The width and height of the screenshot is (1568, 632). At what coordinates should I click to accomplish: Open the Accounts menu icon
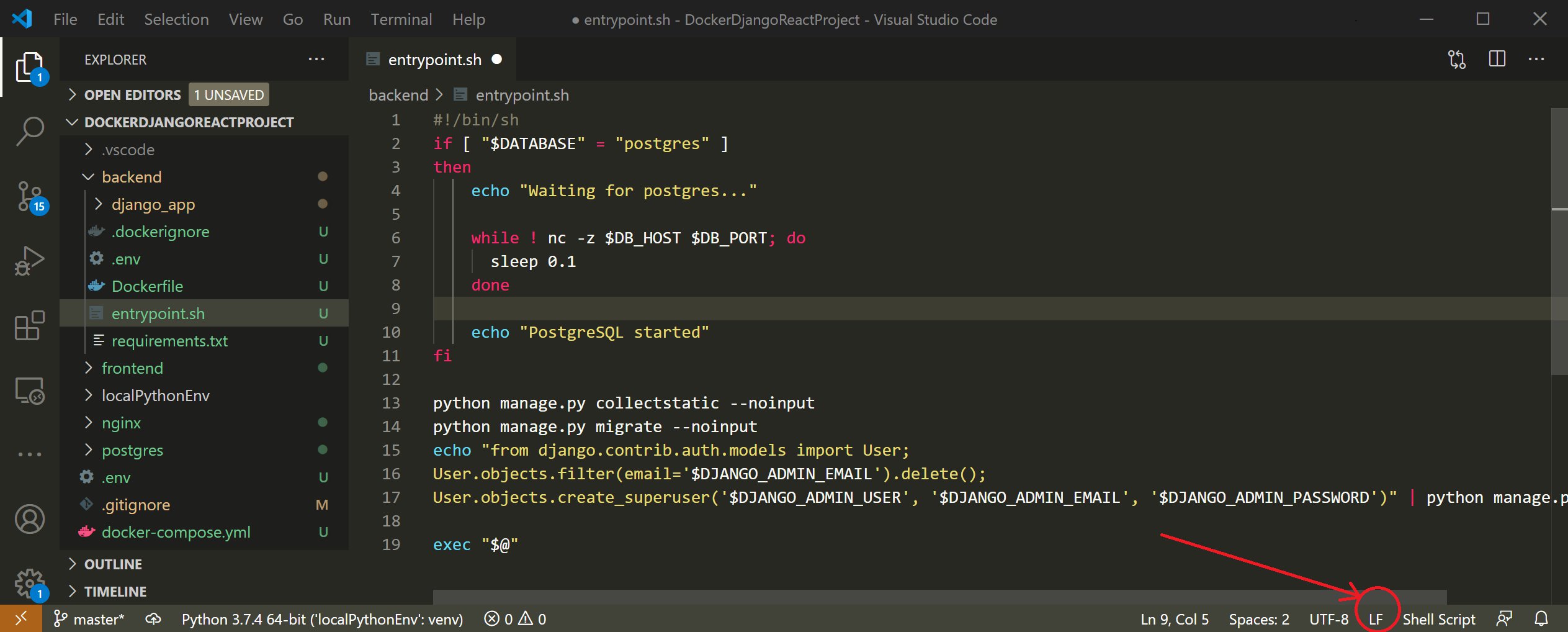[30, 518]
